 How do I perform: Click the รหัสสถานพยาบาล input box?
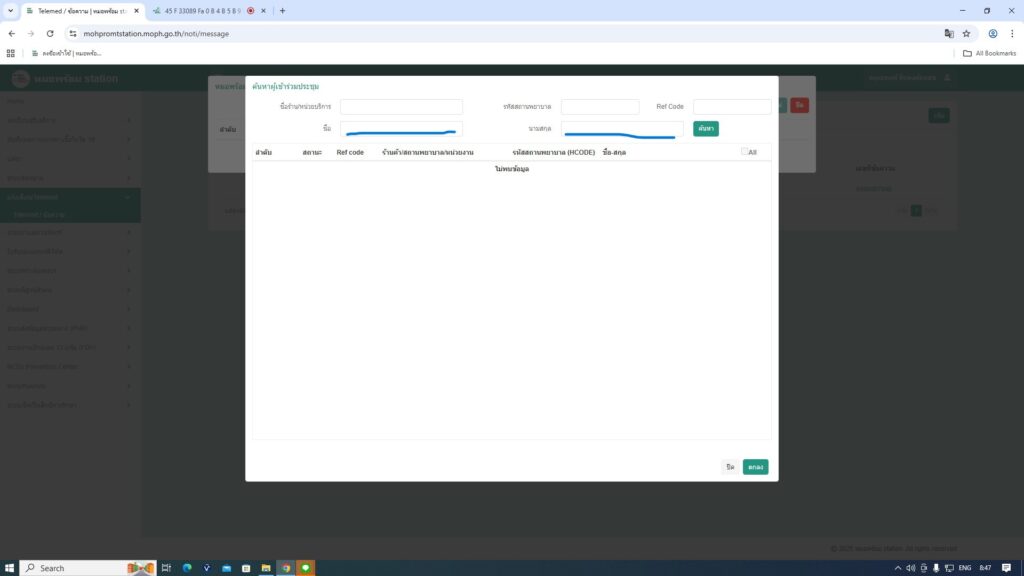click(x=599, y=106)
